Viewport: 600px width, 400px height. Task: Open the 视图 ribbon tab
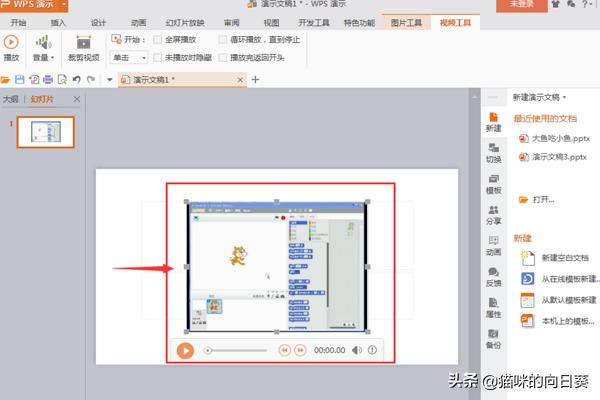271,23
